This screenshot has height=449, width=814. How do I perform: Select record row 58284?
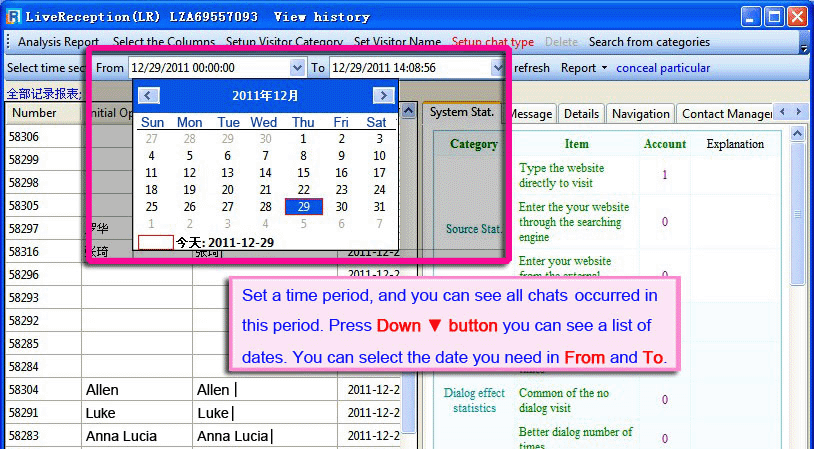click(x=24, y=366)
